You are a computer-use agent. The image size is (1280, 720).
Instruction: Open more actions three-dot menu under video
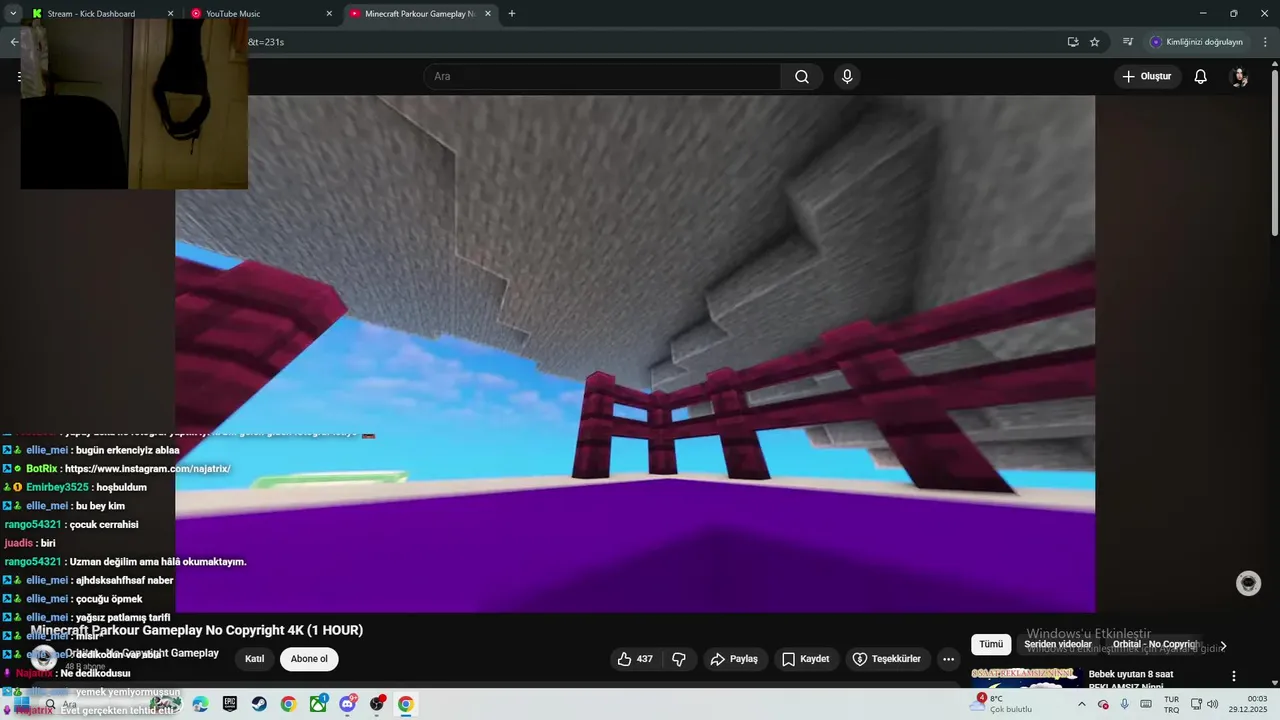pos(948,659)
